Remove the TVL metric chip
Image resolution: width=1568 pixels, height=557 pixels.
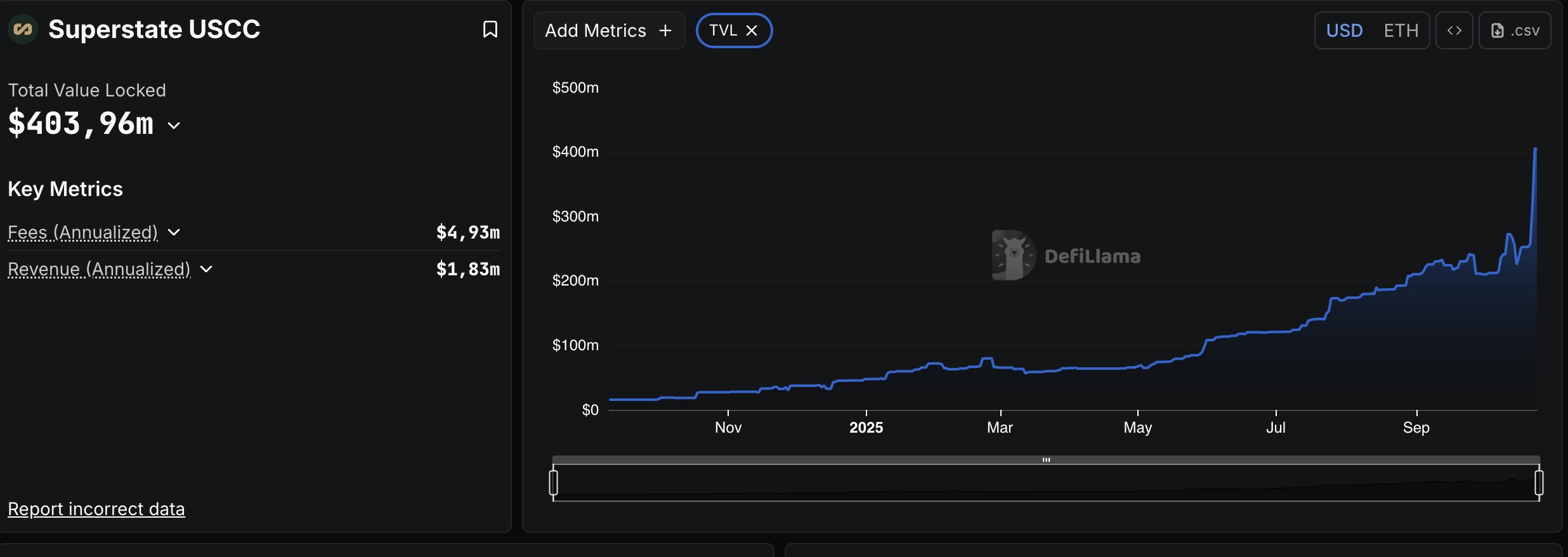(x=752, y=30)
